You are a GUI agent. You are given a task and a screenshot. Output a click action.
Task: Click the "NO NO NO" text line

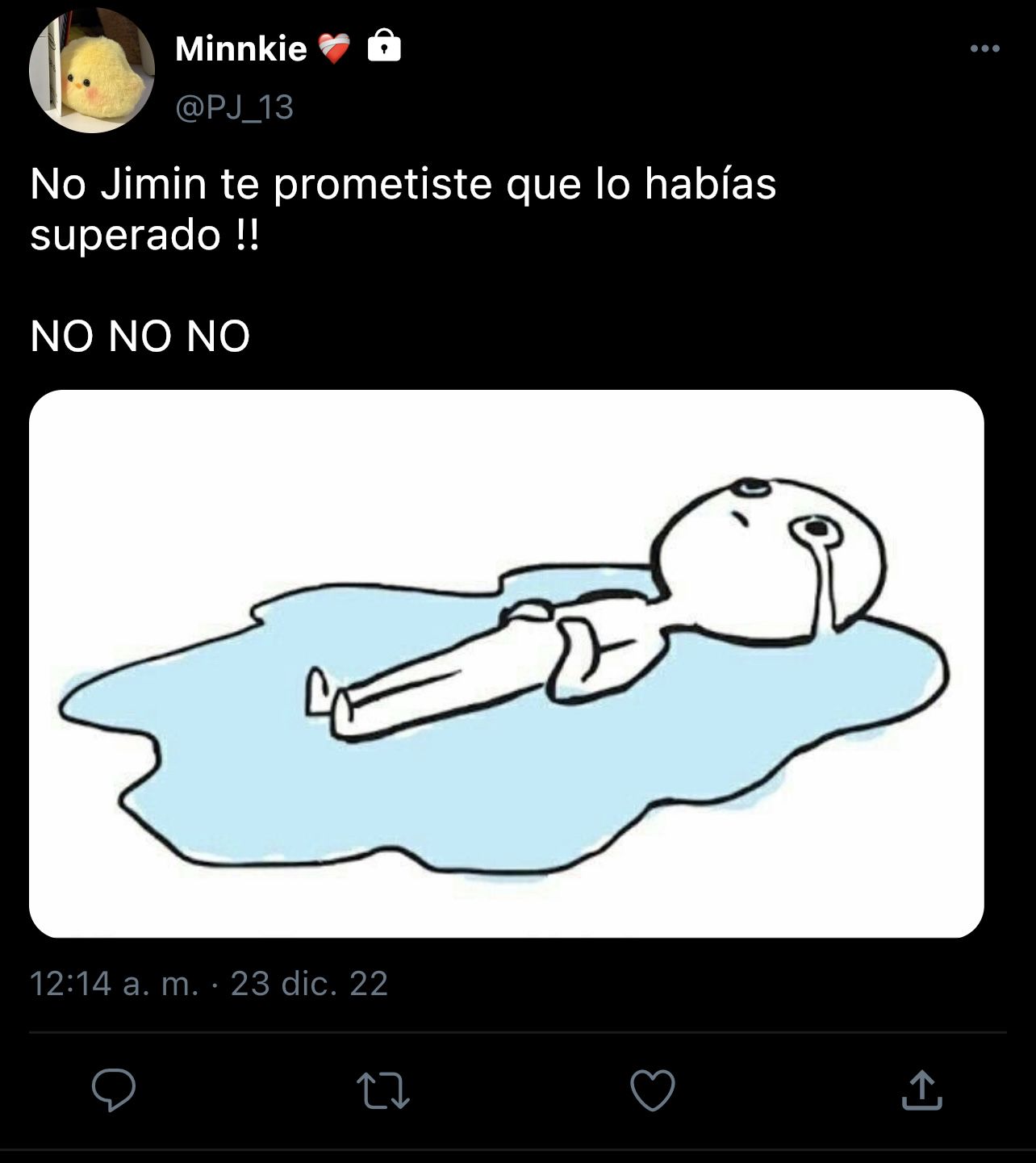140,336
